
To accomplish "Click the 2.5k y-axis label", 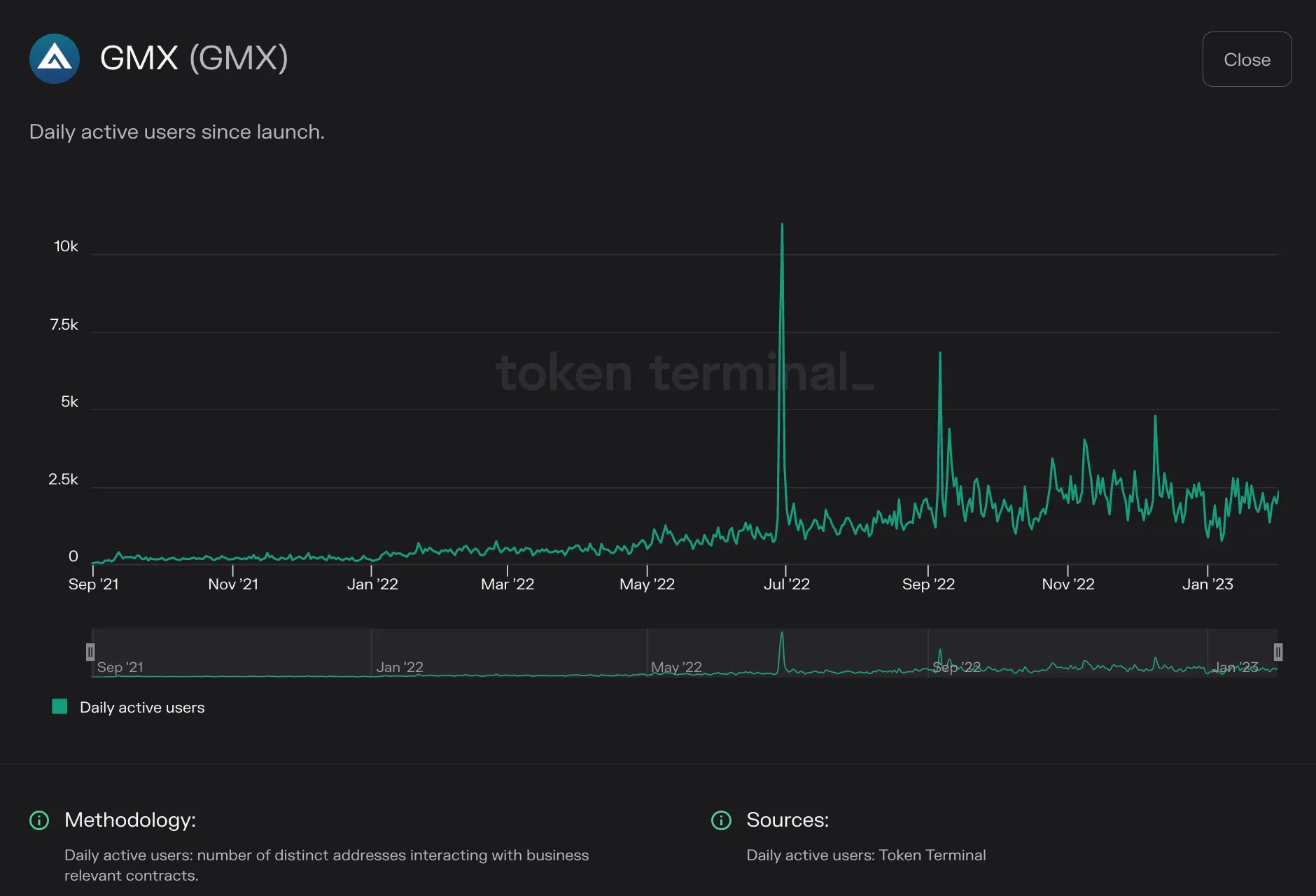I will point(63,479).
